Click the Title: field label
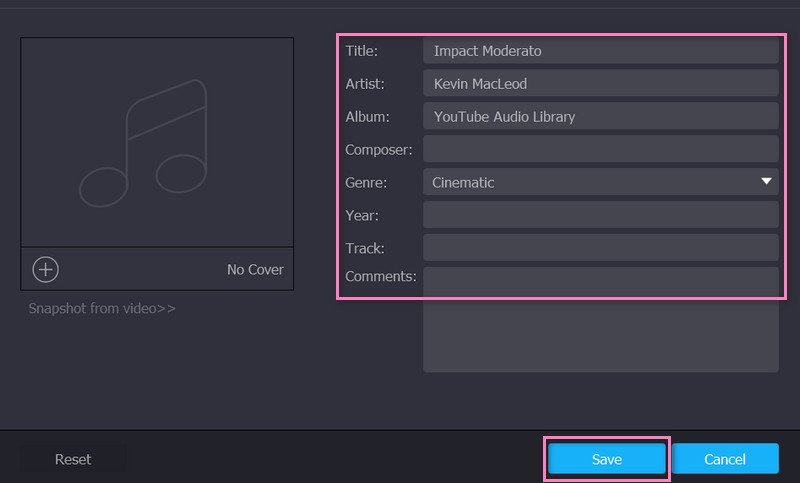The width and height of the screenshot is (800, 483). [362, 50]
